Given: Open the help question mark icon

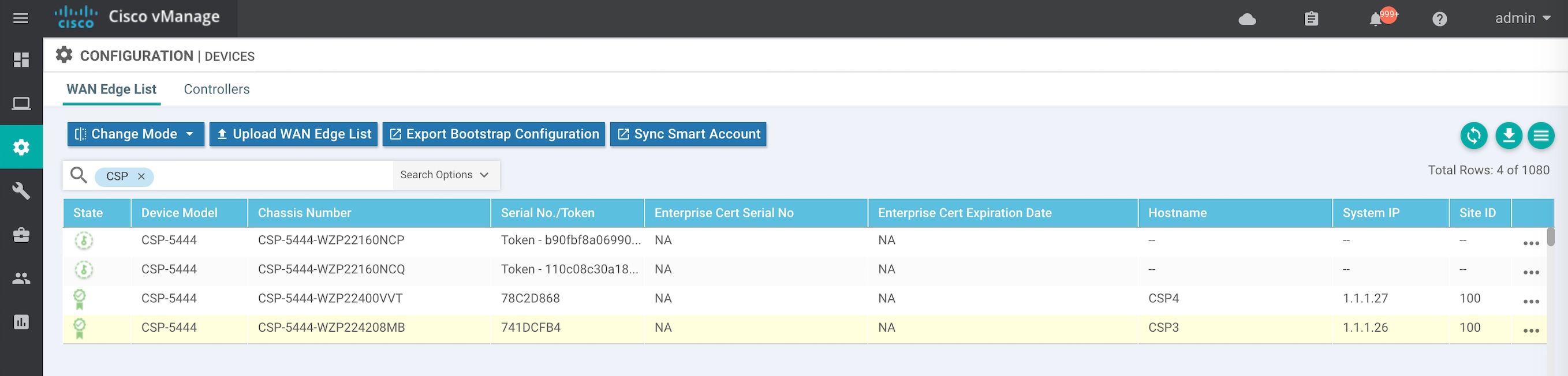Looking at the screenshot, I should tap(1439, 19).
